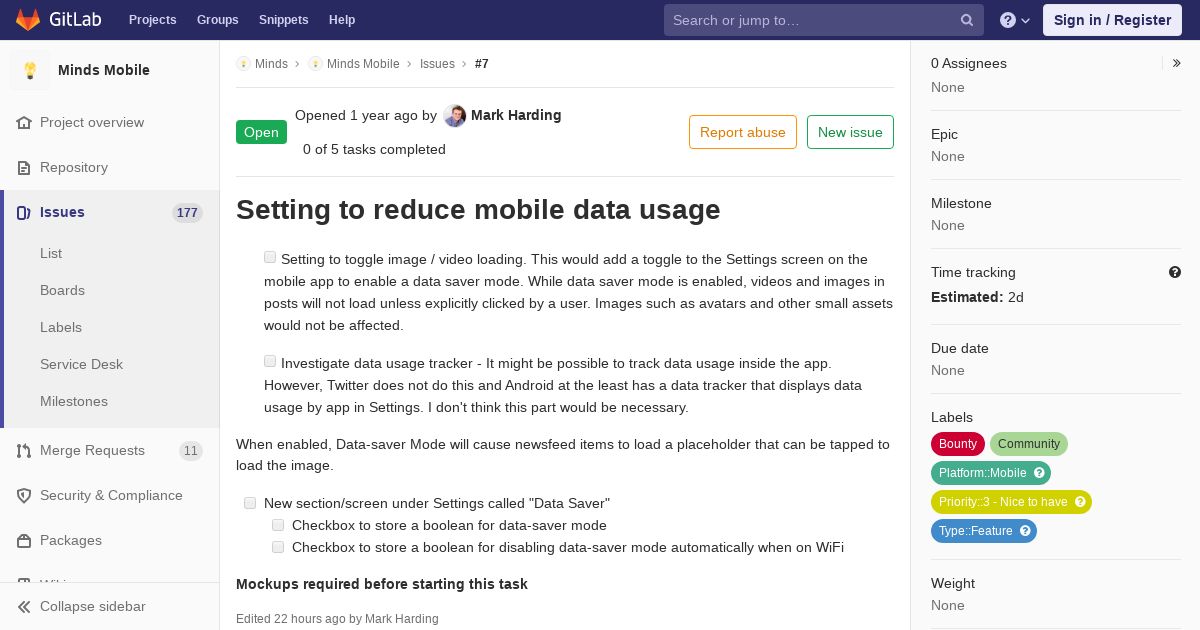The image size is (1200, 630).
Task: Open the Snippets menu item
Action: tap(283, 20)
